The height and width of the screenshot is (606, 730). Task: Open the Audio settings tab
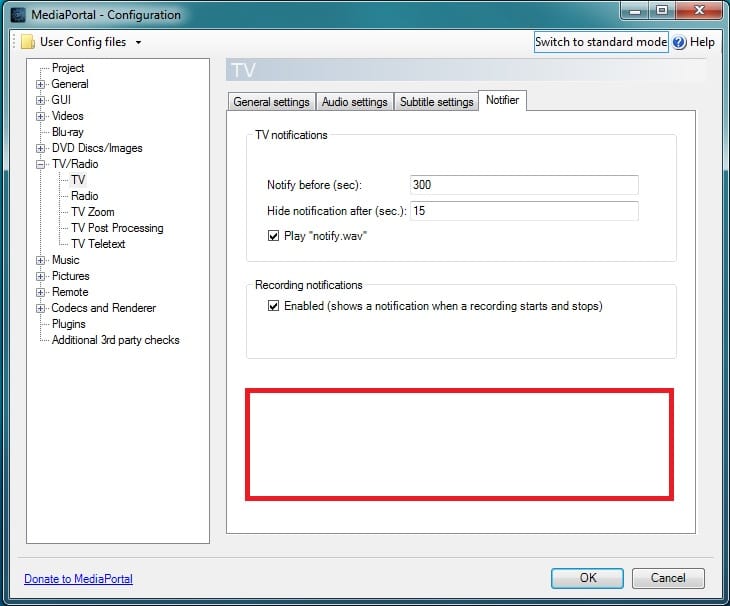click(x=354, y=102)
